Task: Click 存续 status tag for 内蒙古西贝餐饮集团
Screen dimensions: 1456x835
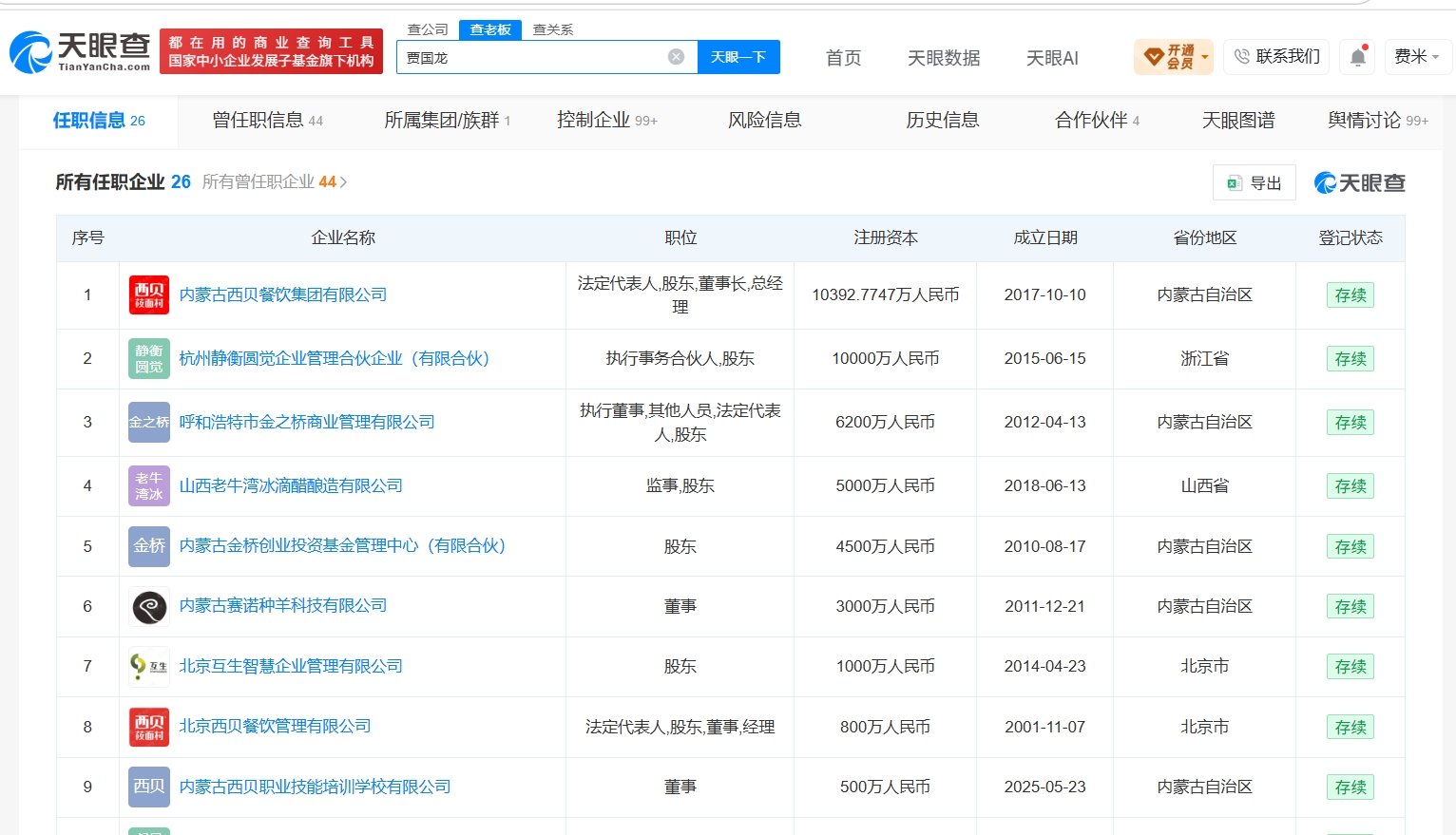Action: (x=1351, y=295)
